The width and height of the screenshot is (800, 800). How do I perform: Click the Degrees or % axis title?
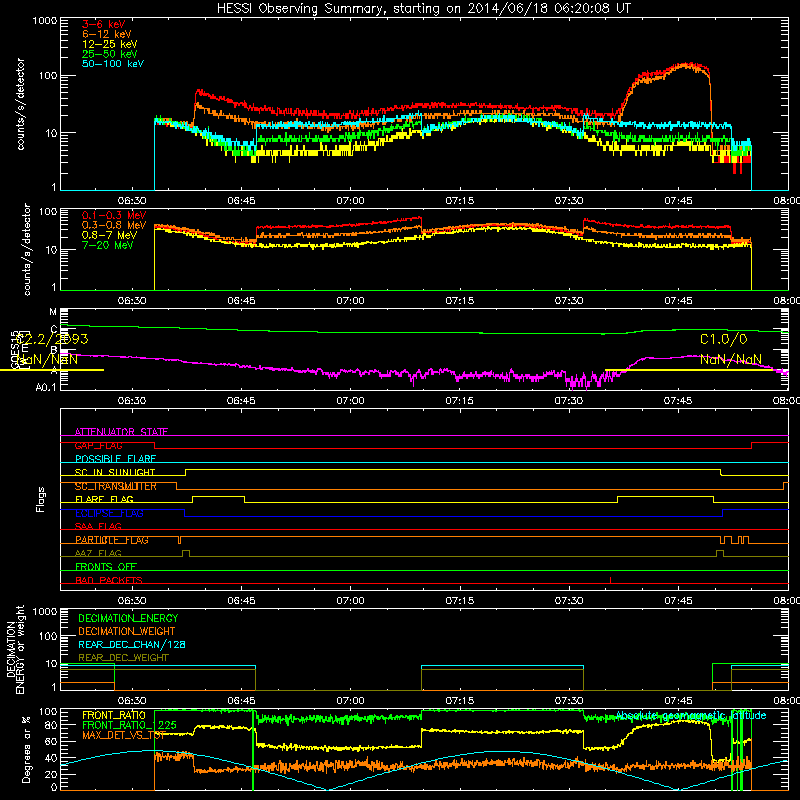click(26, 749)
